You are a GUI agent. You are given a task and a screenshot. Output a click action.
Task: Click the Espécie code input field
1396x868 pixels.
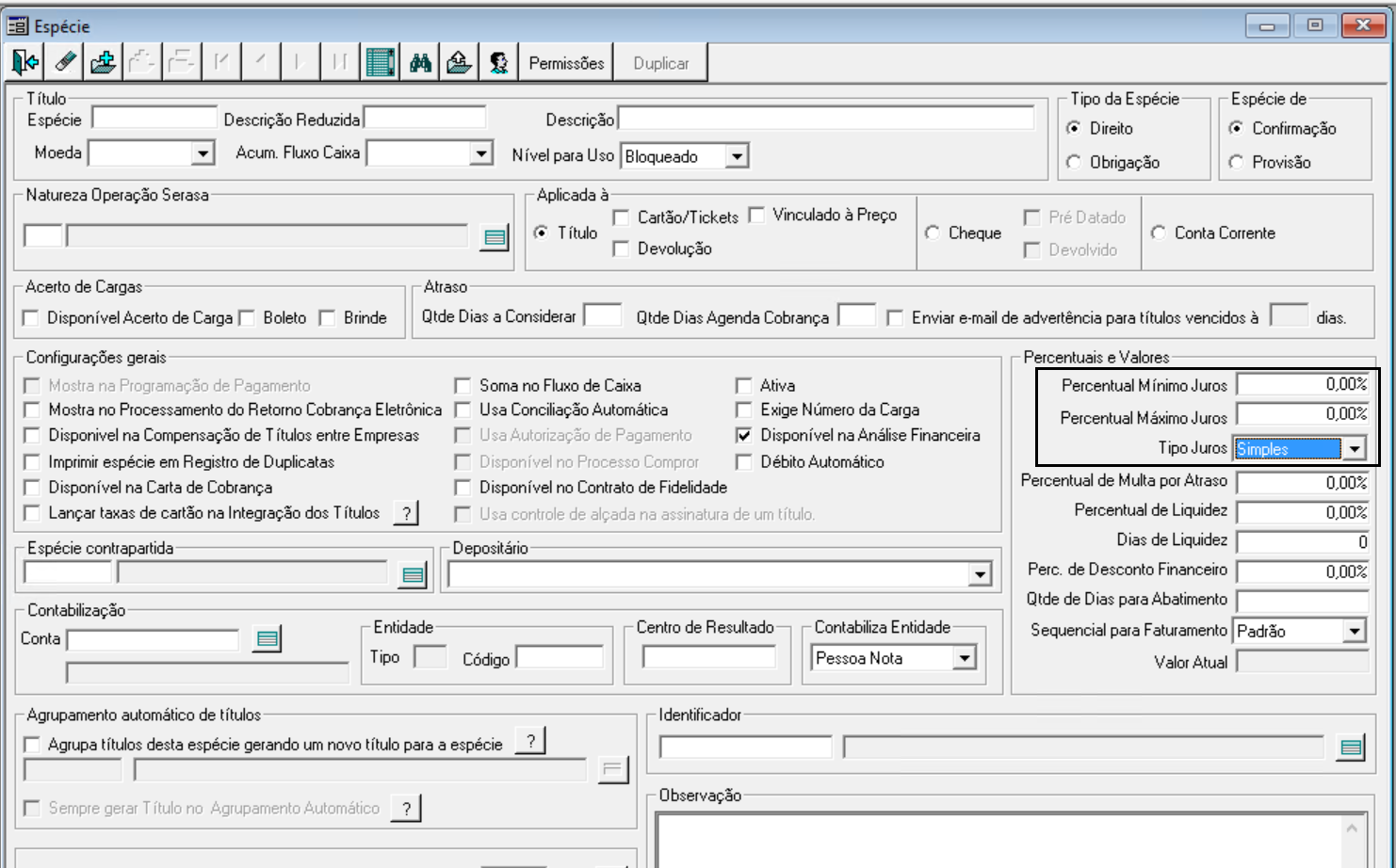point(154,119)
